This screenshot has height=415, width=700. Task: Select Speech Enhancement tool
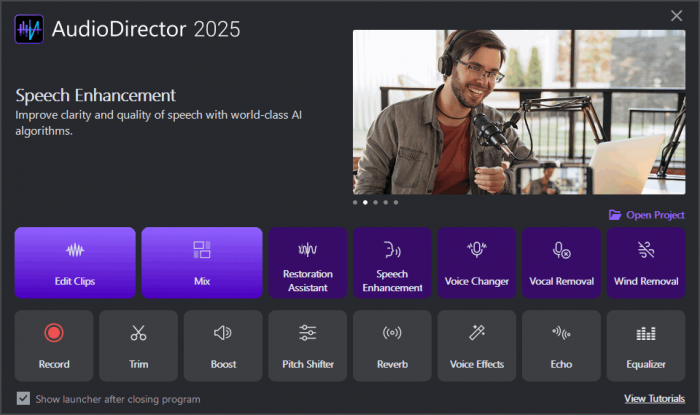tap(392, 263)
